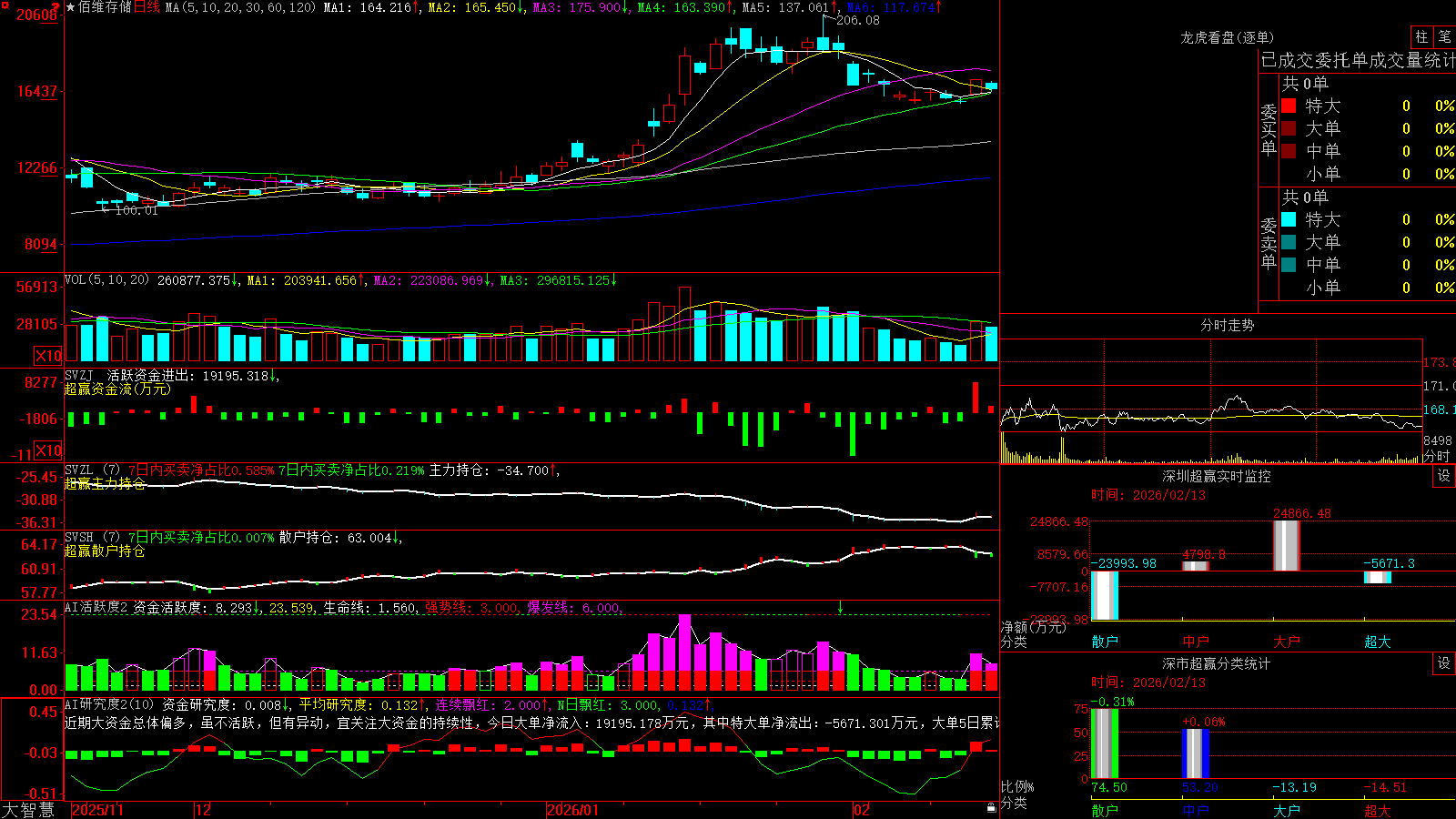Click the 大智慧 logo at bottom-left
1456x819 pixels.
coord(29,810)
